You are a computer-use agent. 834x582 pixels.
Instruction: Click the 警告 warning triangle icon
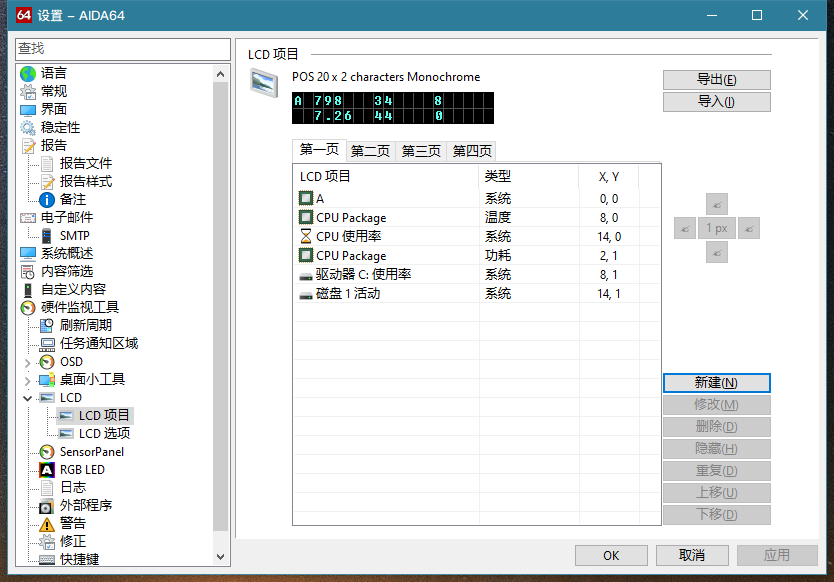[x=47, y=523]
